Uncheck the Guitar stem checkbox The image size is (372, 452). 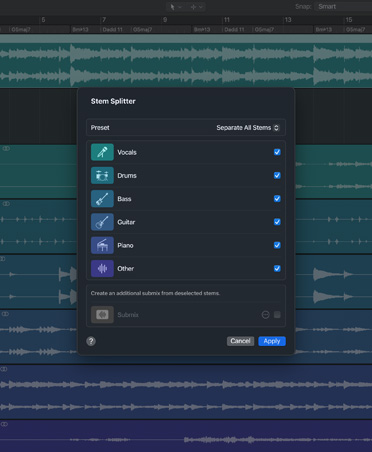tap(277, 222)
